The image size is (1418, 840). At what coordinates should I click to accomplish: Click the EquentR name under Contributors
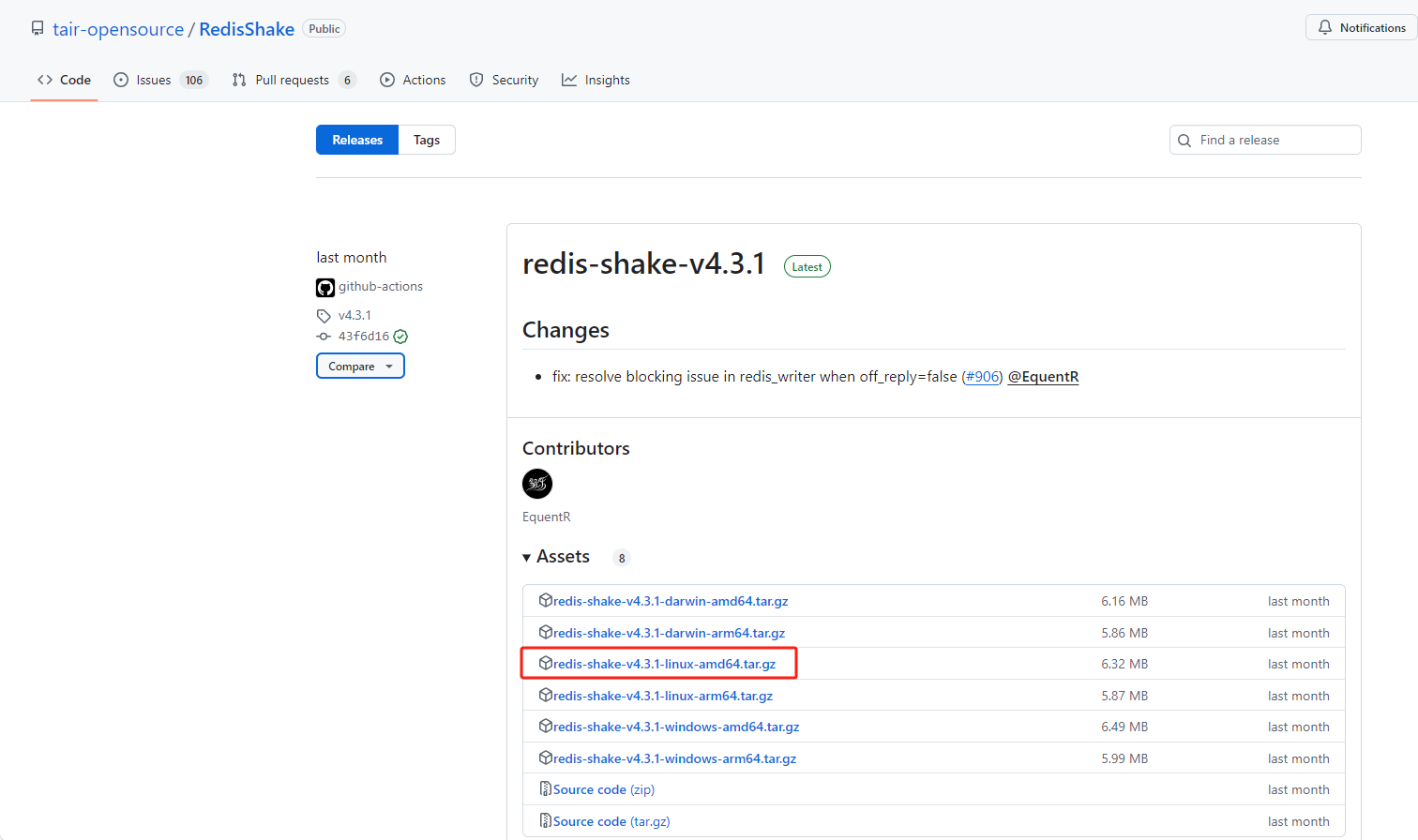click(547, 517)
